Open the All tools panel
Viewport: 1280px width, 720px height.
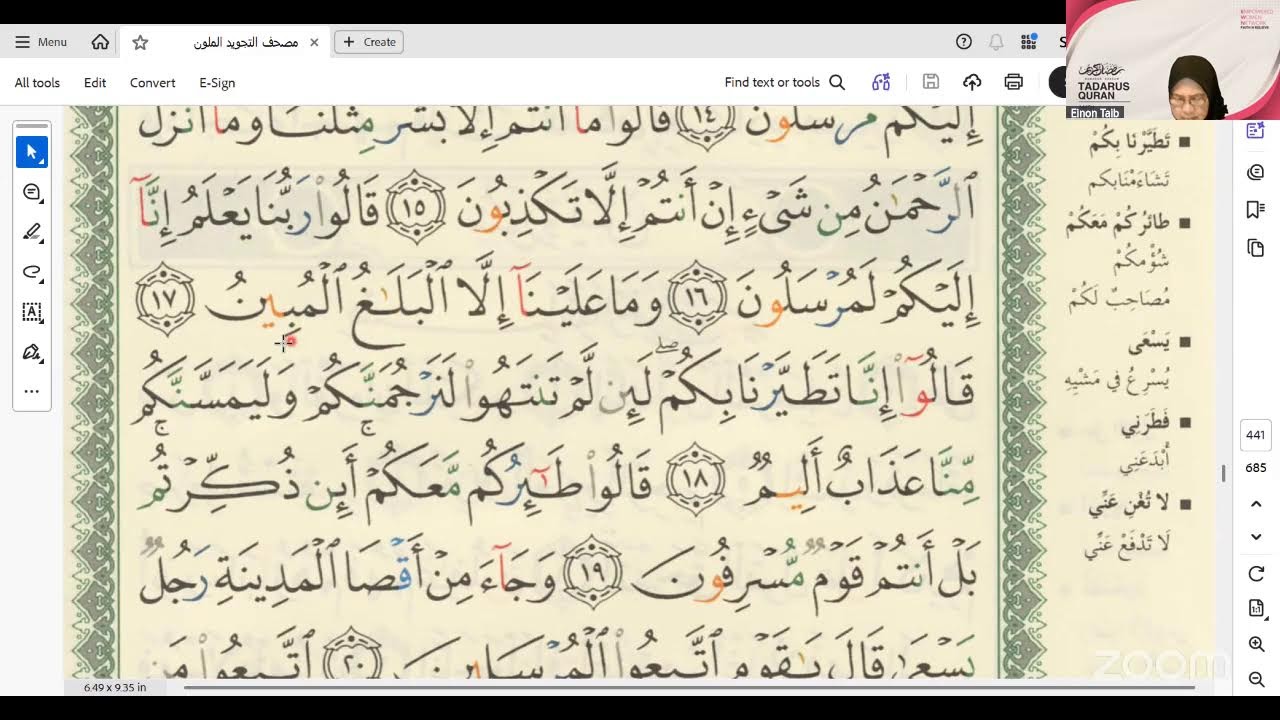point(37,83)
